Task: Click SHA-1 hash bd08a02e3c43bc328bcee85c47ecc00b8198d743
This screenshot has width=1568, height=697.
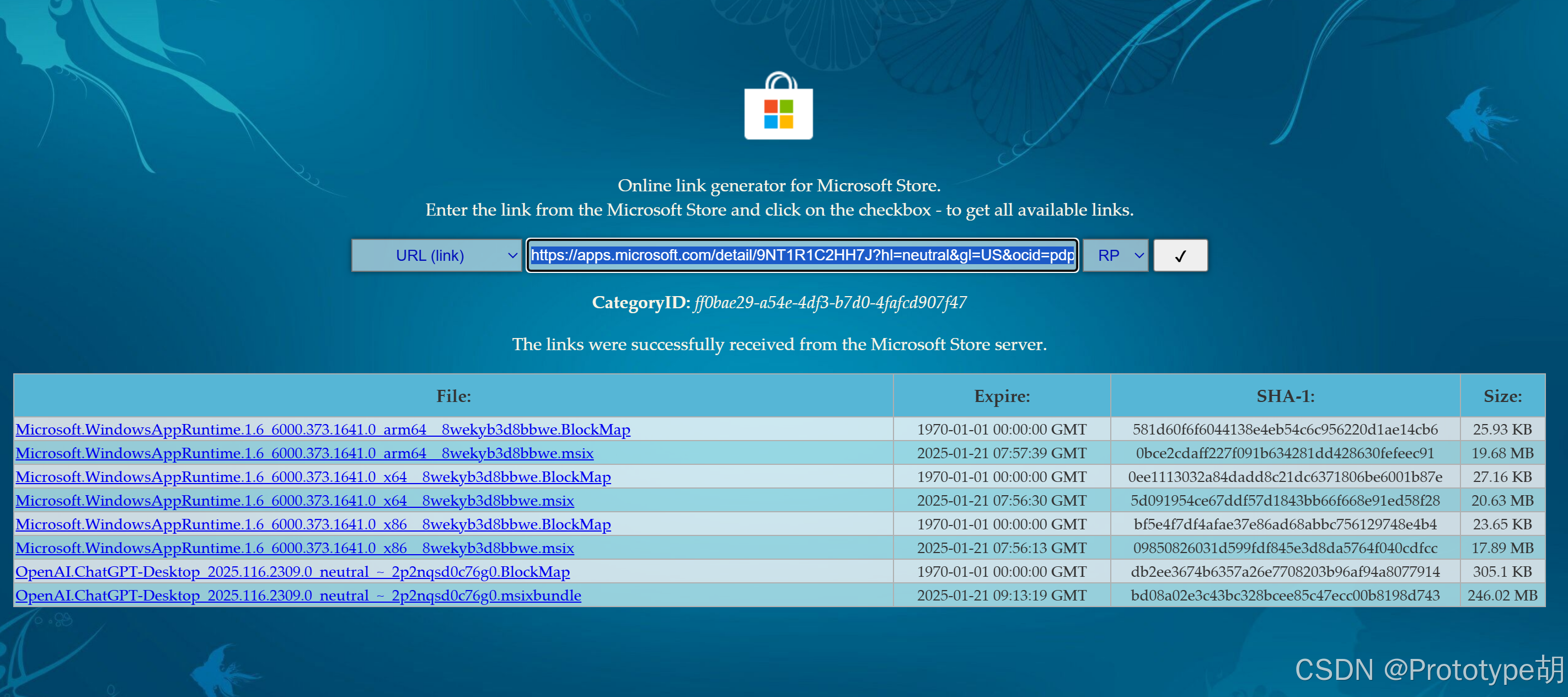Action: click(x=1286, y=596)
